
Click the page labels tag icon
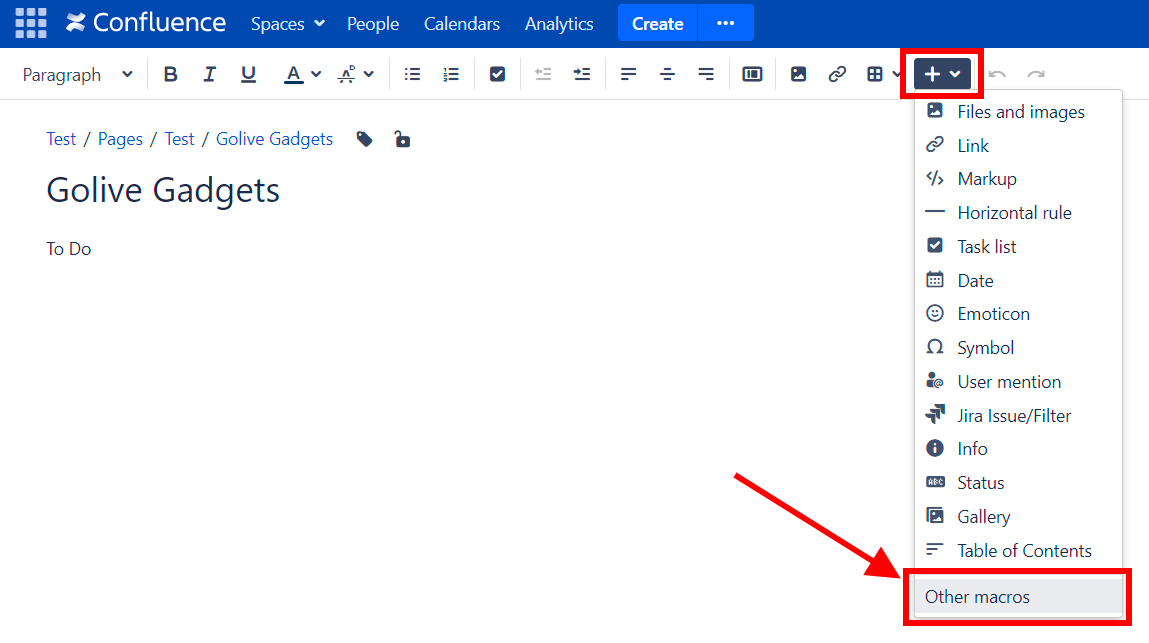365,139
